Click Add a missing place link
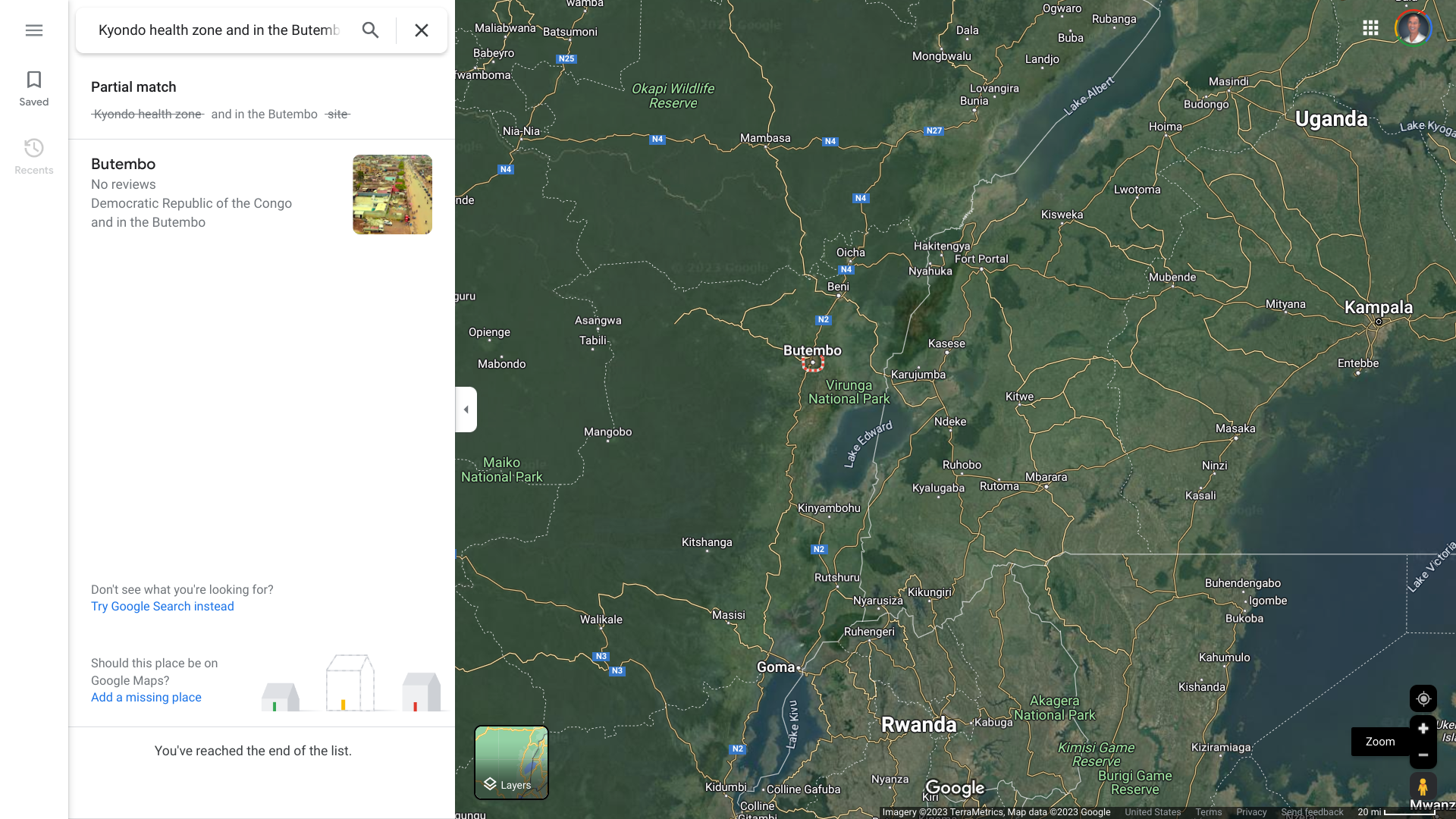Screen dimensions: 1456x819 pyautogui.click(x=146, y=698)
